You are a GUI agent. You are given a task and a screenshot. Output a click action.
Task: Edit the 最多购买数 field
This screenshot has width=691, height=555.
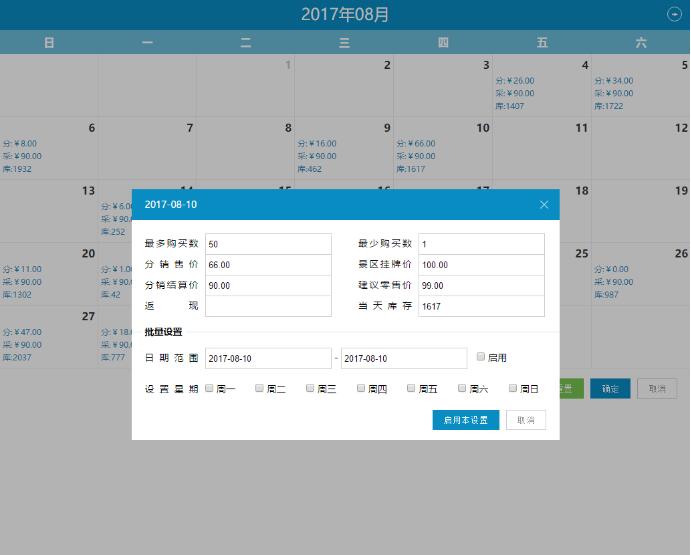click(x=268, y=244)
